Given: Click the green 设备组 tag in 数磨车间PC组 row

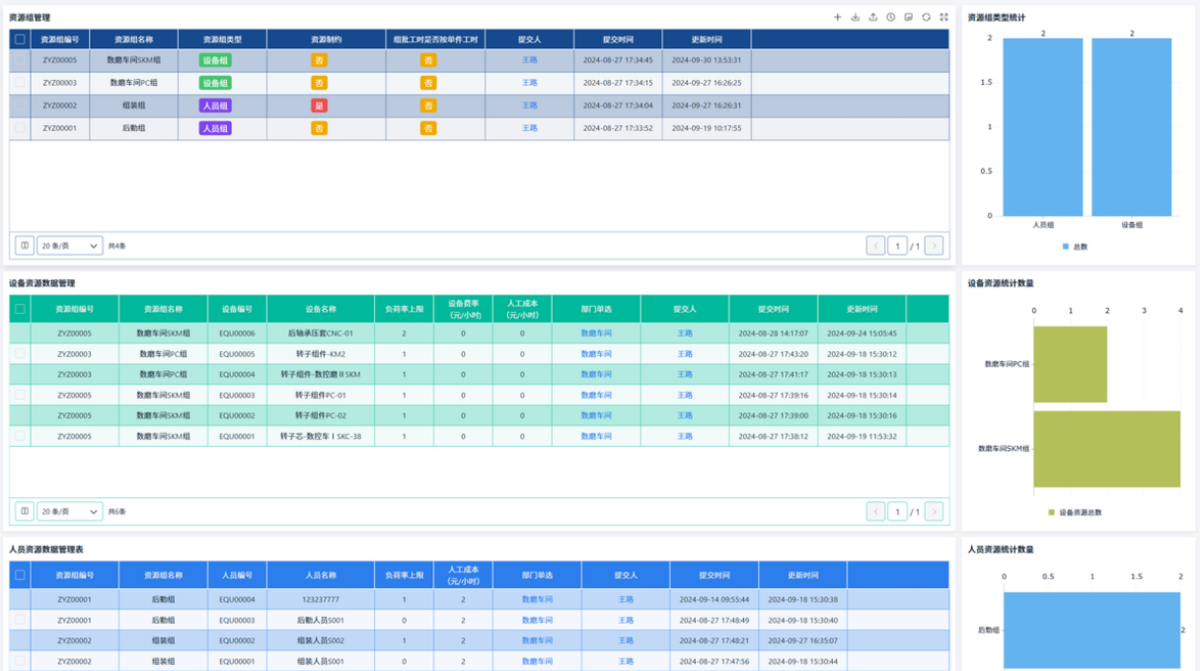Looking at the screenshot, I should pos(215,83).
